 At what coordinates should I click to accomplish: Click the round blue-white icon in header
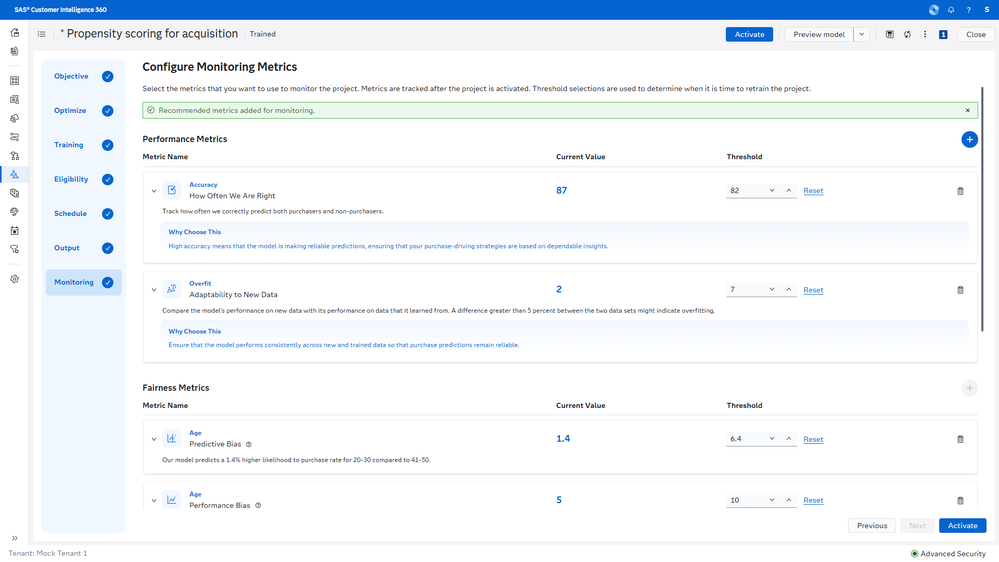pos(933,10)
